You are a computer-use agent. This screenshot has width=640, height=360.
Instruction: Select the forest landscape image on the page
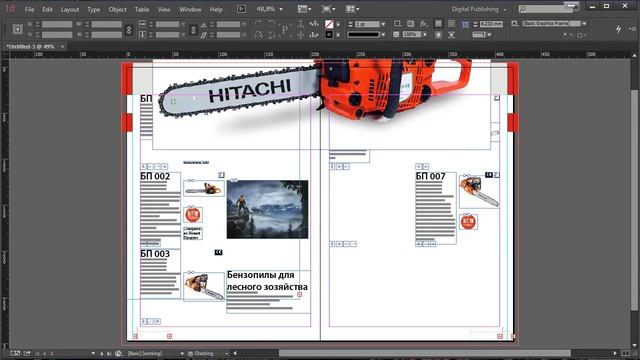coord(267,209)
